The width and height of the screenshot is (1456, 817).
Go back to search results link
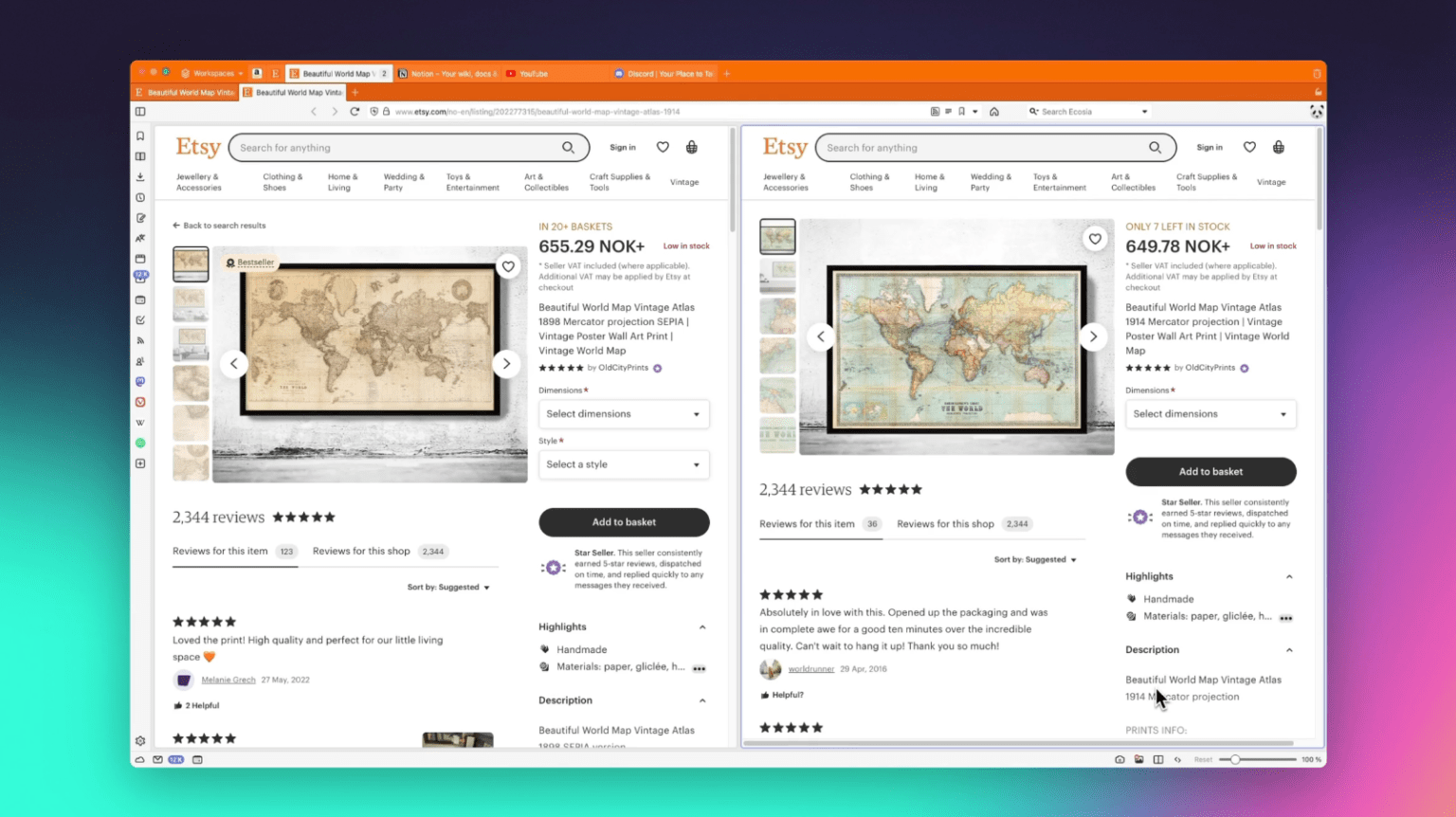coord(220,226)
